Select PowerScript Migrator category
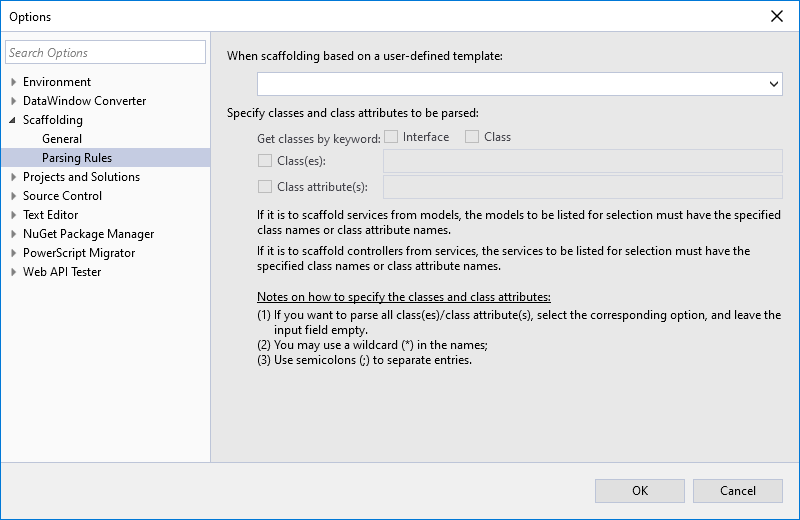The image size is (800, 520). point(79,253)
